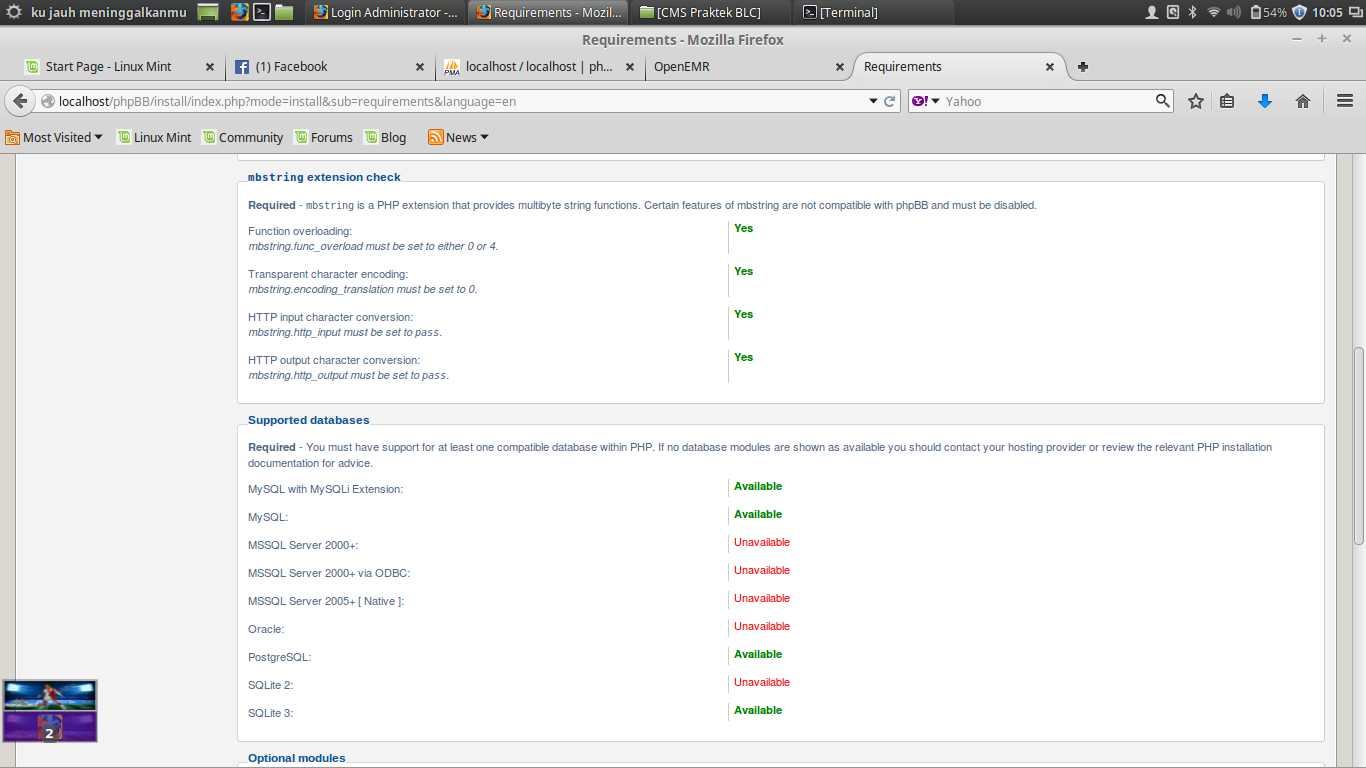The width and height of the screenshot is (1366, 768).
Task: Open the News bookmarks feed dropdown
Action: click(459, 137)
